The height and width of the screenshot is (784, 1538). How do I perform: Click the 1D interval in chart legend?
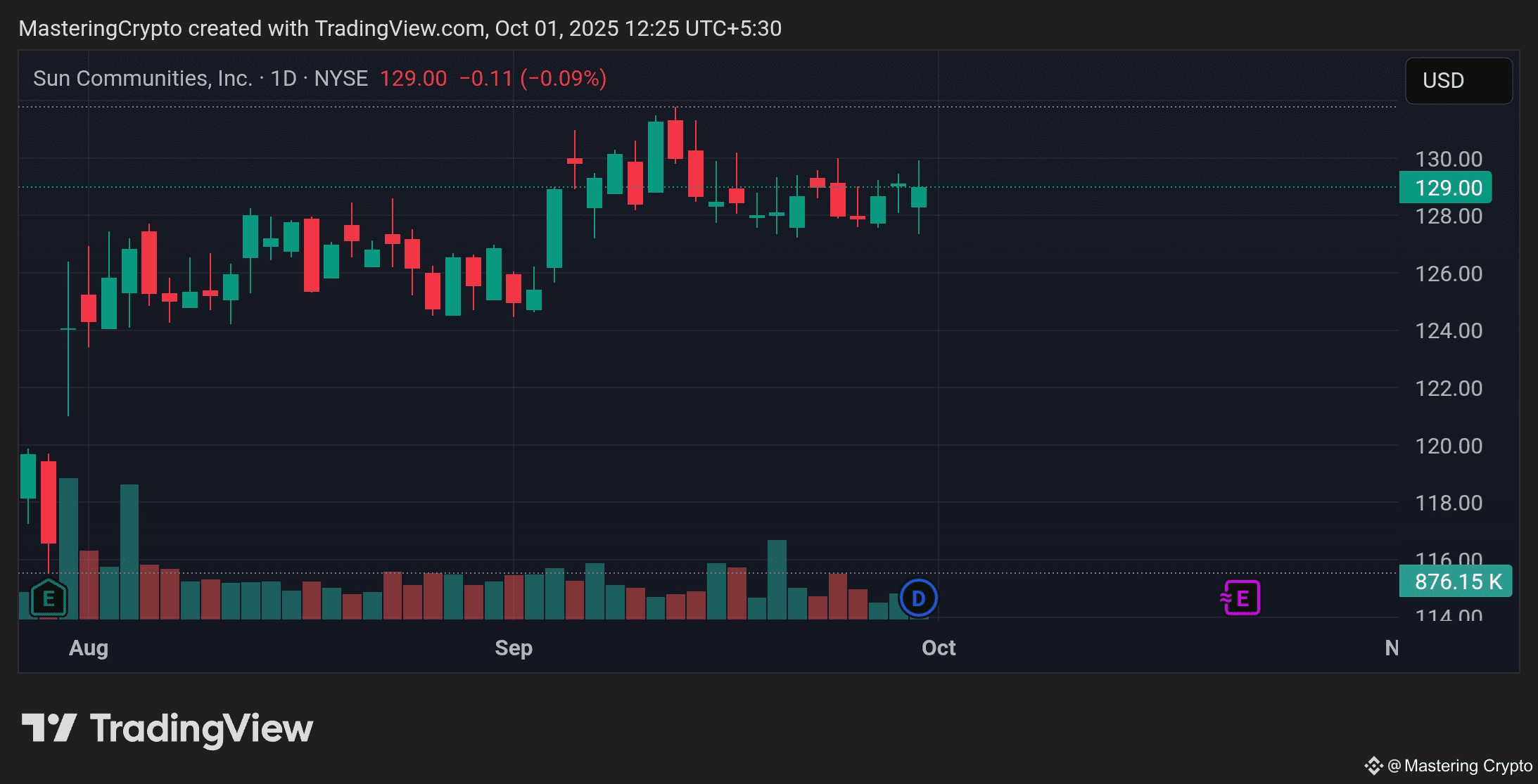click(284, 78)
